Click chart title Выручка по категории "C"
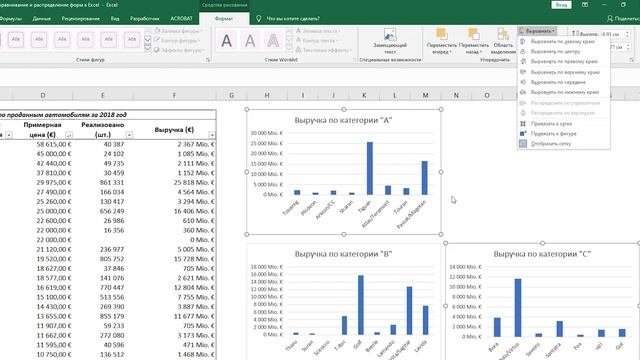Screen dimensions: 640x360 coord(542,254)
